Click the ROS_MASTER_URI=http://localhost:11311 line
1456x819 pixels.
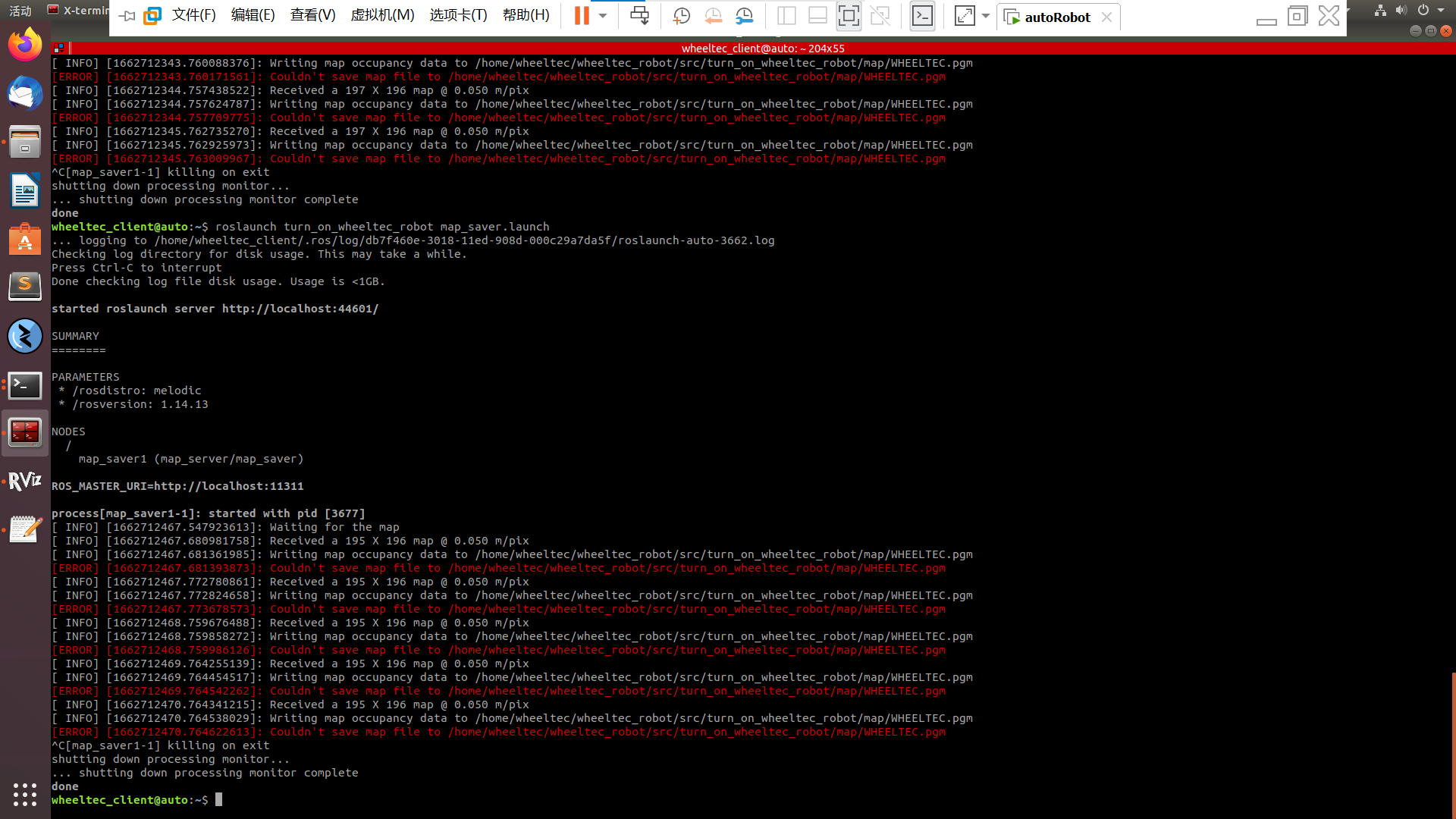point(177,486)
